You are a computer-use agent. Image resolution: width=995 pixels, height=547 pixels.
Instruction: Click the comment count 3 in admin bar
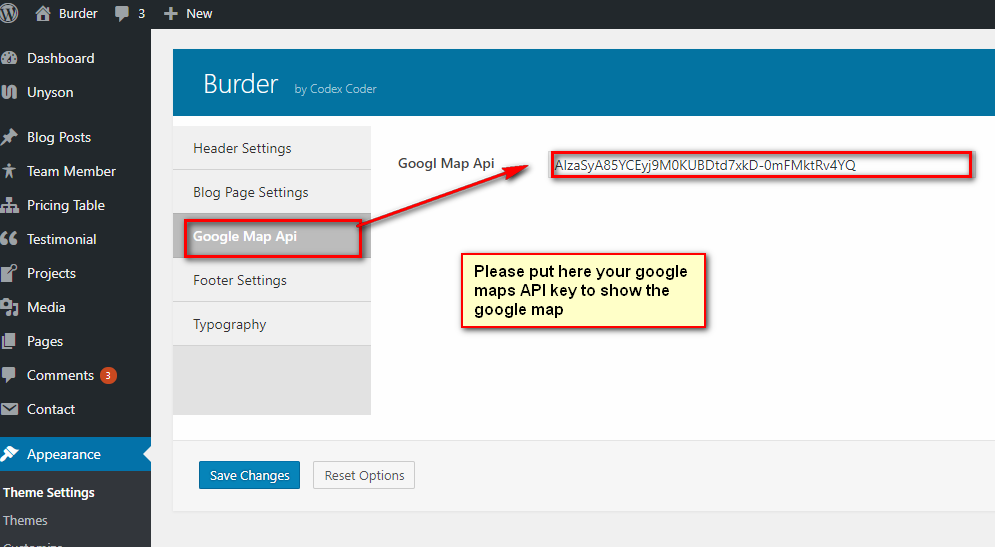[142, 13]
